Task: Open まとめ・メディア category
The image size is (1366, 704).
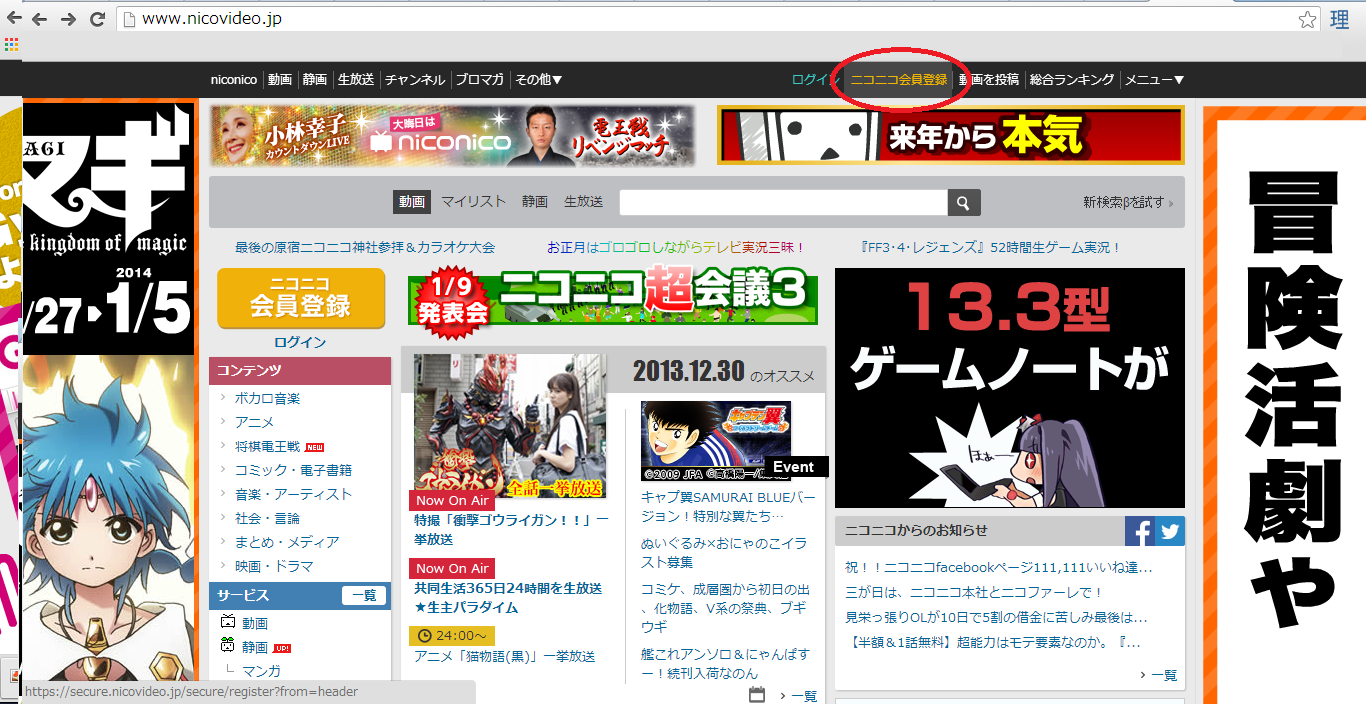Action: click(x=287, y=542)
